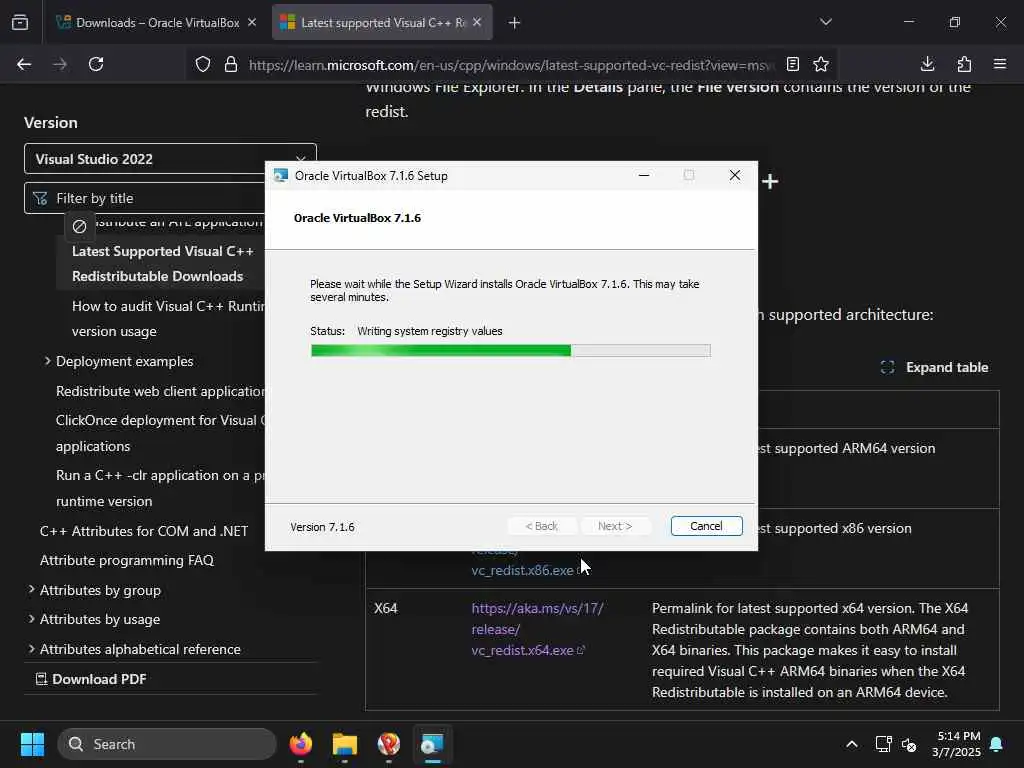Open the Brave browser taskbar icon
The width and height of the screenshot is (1024, 768).
[389, 744]
